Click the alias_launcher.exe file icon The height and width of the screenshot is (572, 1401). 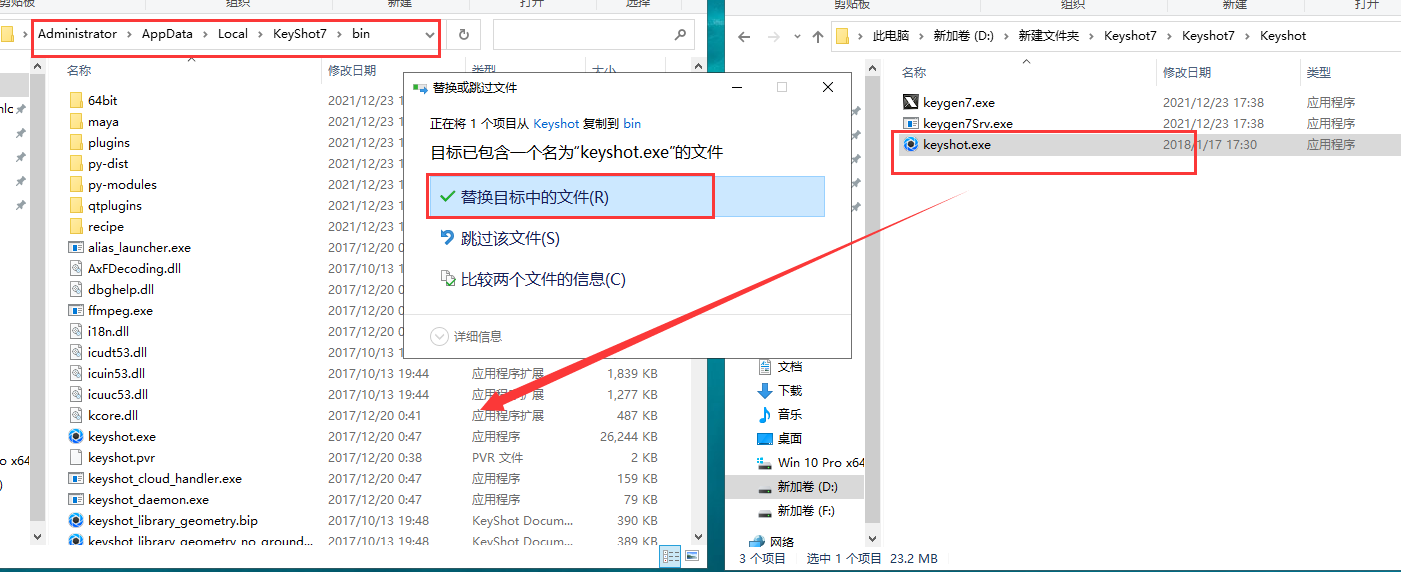(76, 247)
